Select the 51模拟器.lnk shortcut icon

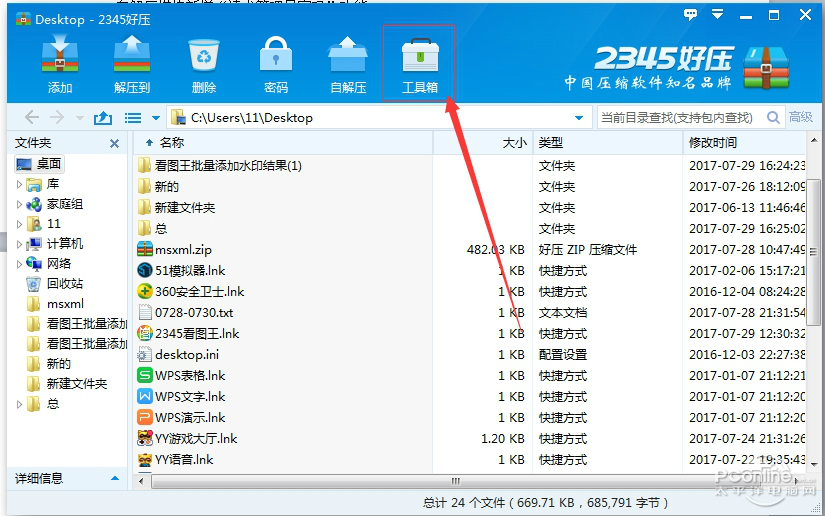pyautogui.click(x=145, y=270)
